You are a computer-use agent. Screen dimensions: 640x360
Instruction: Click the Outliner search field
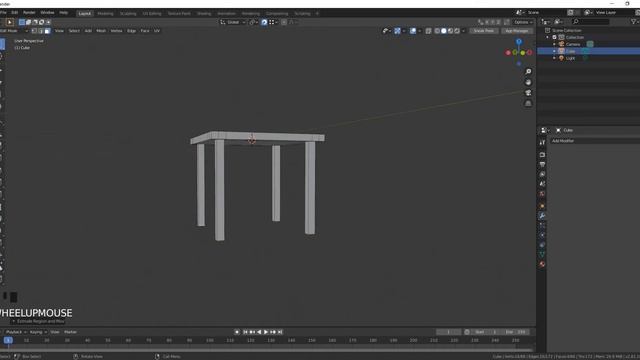coord(590,22)
